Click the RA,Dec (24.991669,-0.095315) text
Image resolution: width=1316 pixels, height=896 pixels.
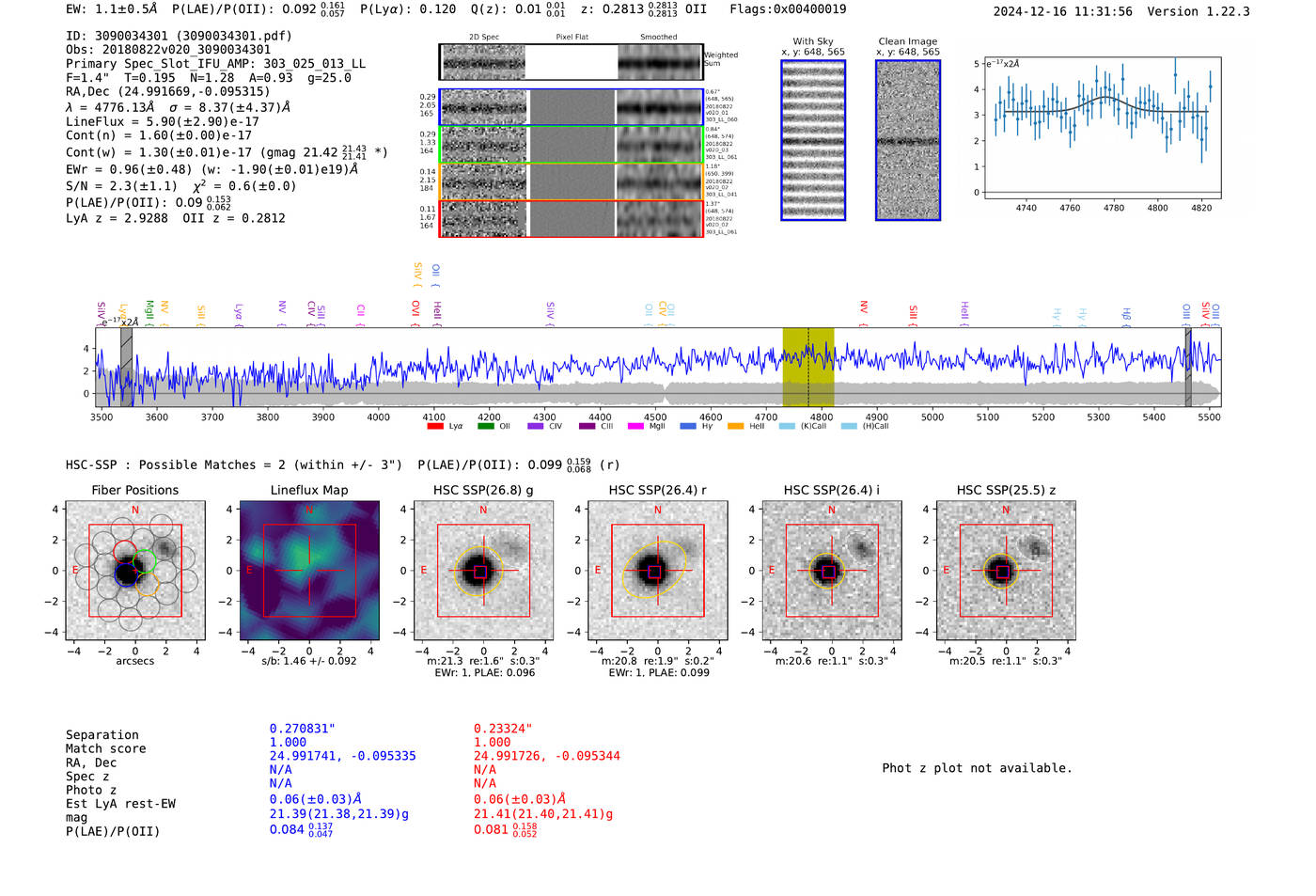(167, 91)
